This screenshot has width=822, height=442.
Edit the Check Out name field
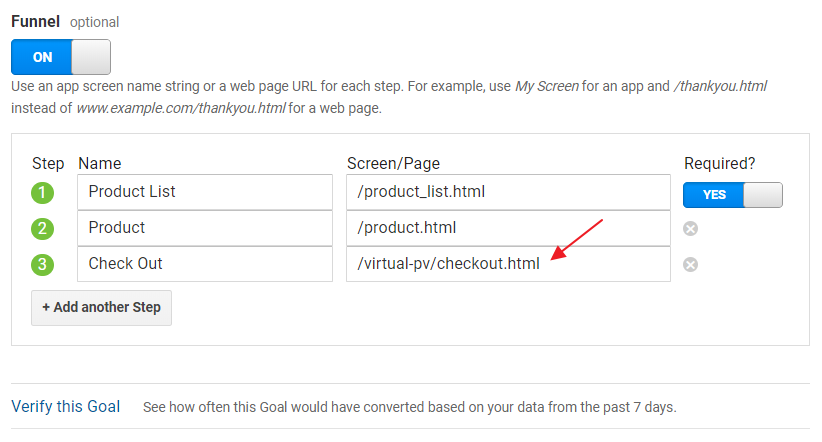click(x=204, y=264)
